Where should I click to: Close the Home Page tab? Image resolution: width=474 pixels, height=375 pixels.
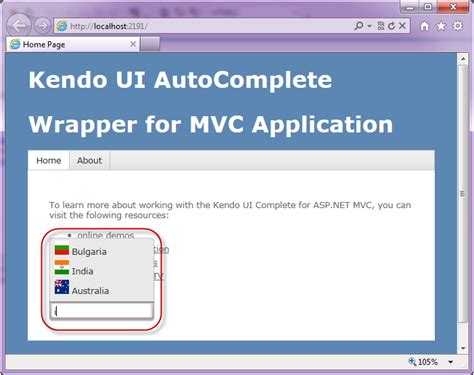click(x=133, y=44)
